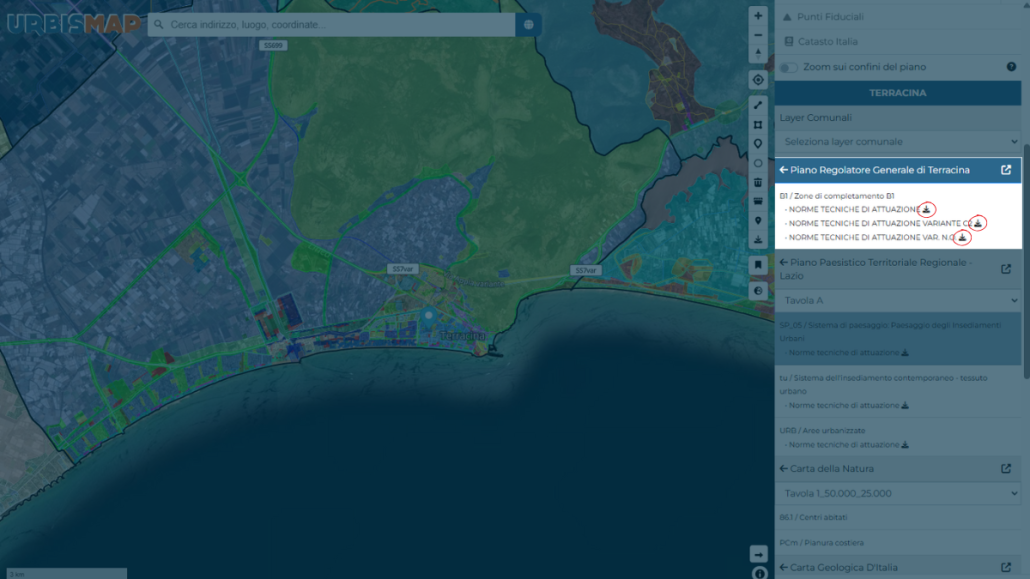1030x579 pixels.
Task: Click the eraser-like tool icon in toolbar
Action: (x=758, y=202)
